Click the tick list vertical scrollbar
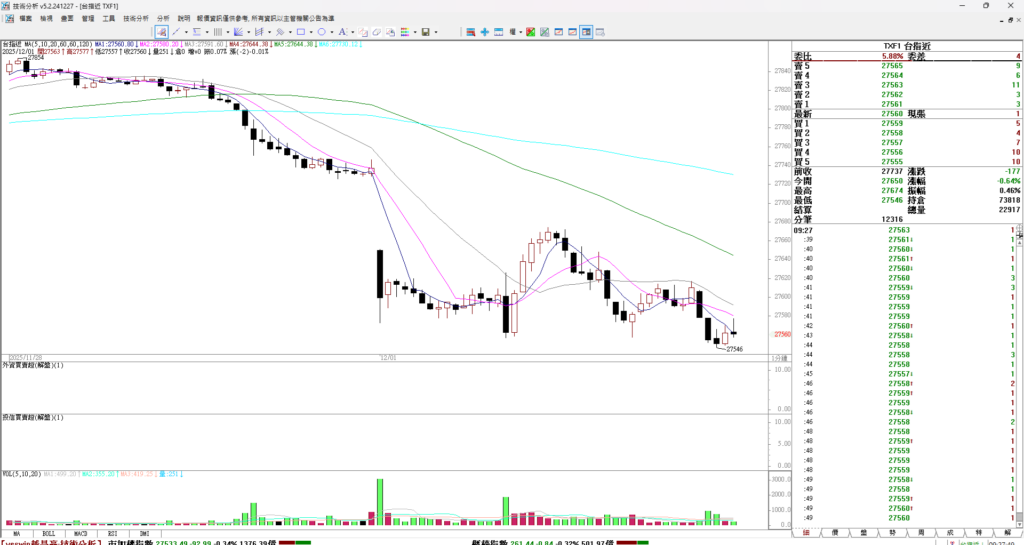 click(x=1019, y=380)
